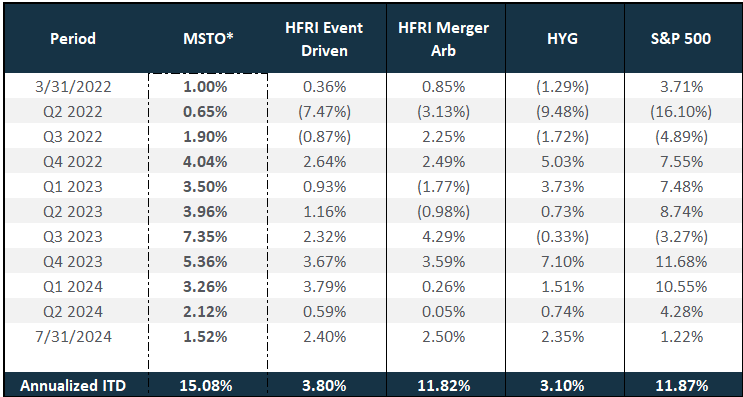
Task: Click the Annualized ITD row label
Action: point(73,385)
